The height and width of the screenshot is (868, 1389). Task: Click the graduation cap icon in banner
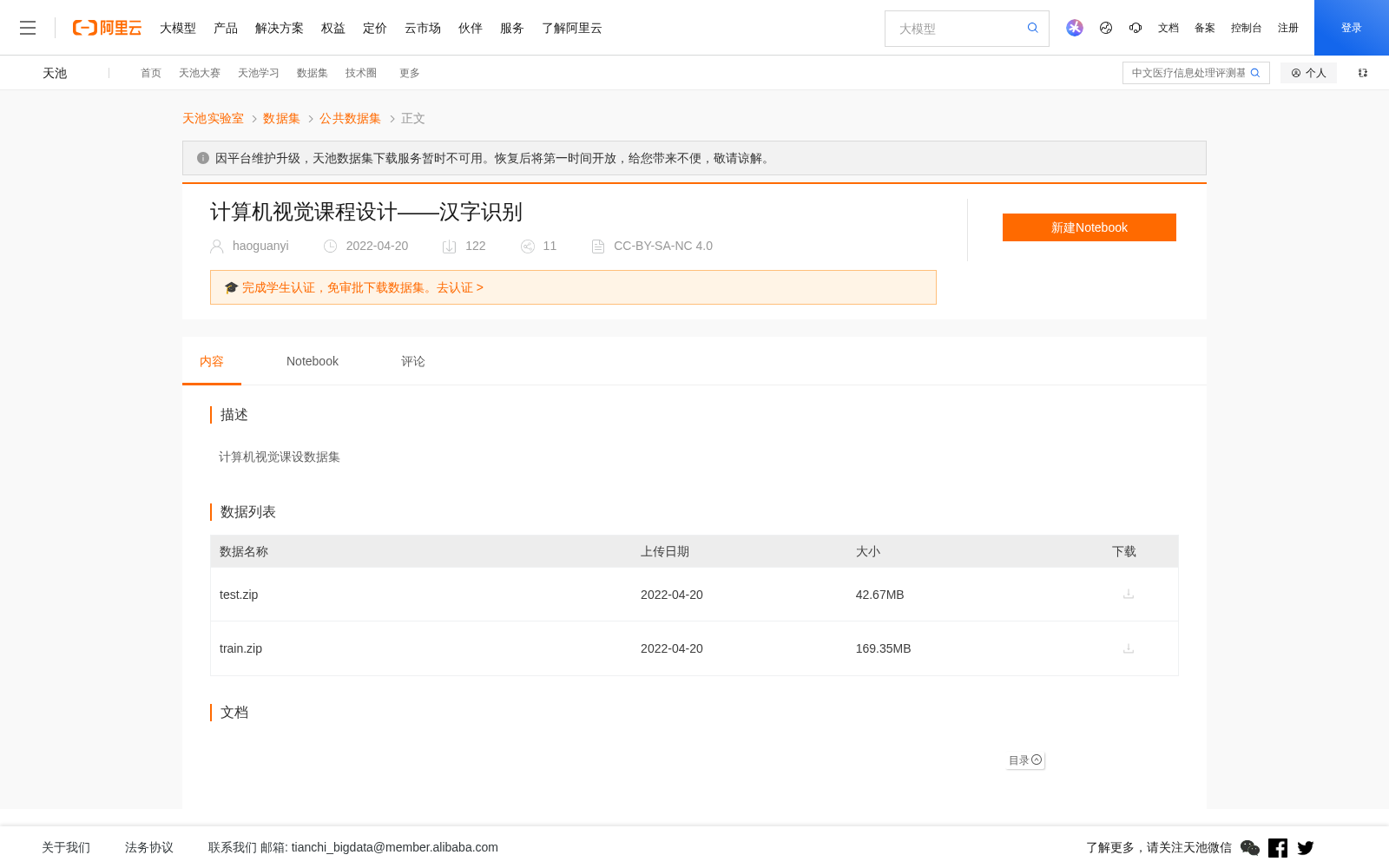(x=232, y=287)
